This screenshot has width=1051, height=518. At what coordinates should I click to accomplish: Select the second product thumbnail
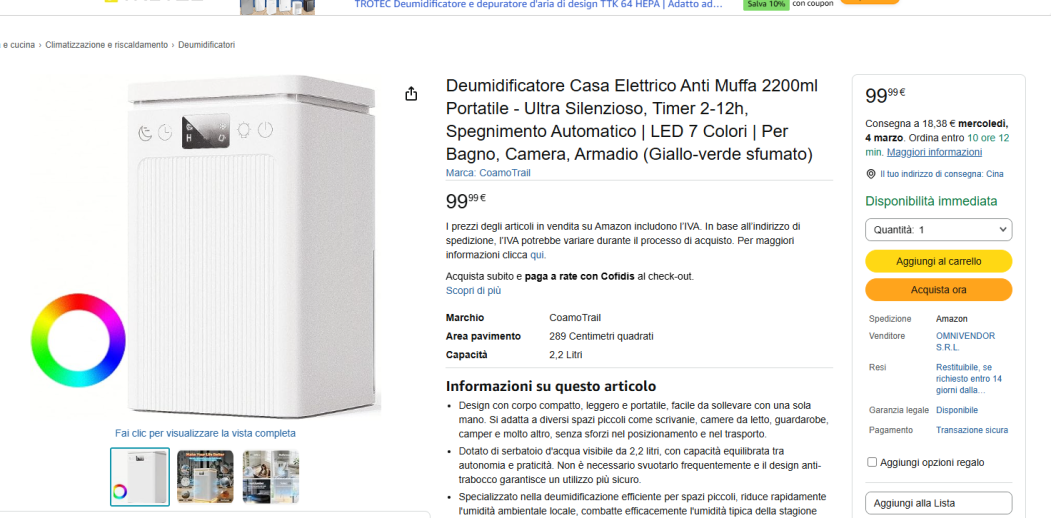point(205,476)
